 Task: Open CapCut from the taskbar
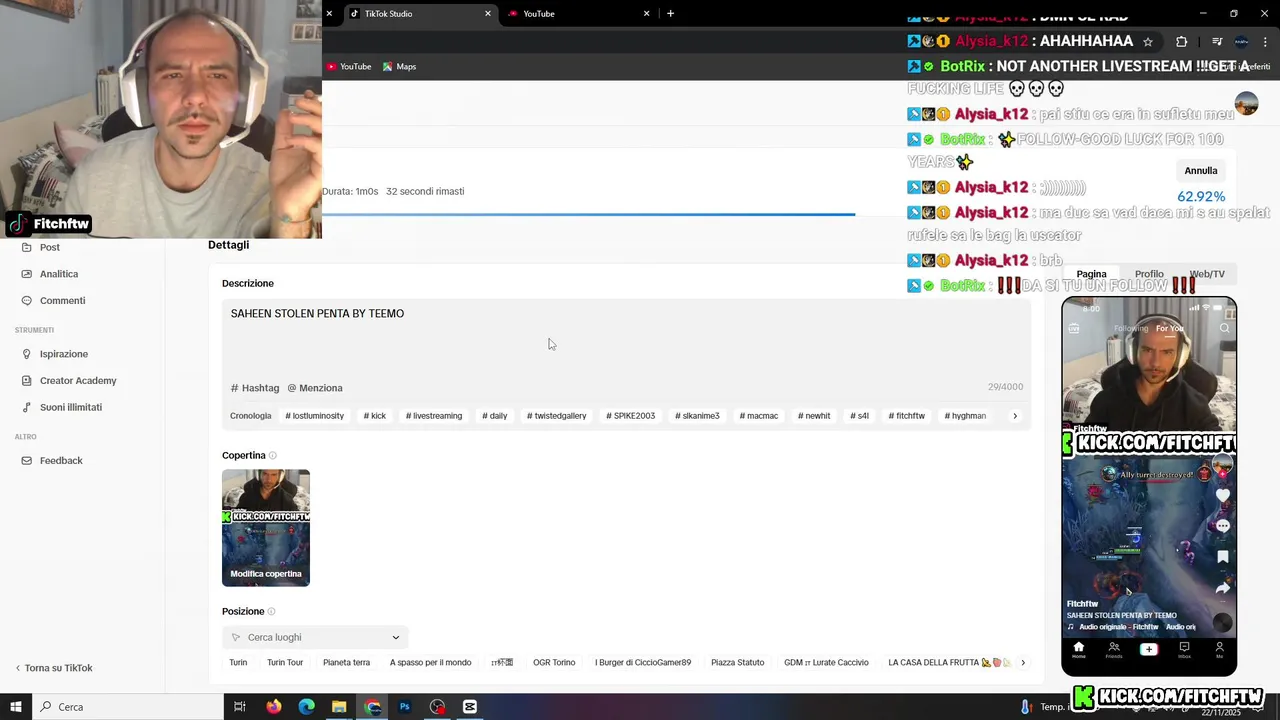pos(470,707)
